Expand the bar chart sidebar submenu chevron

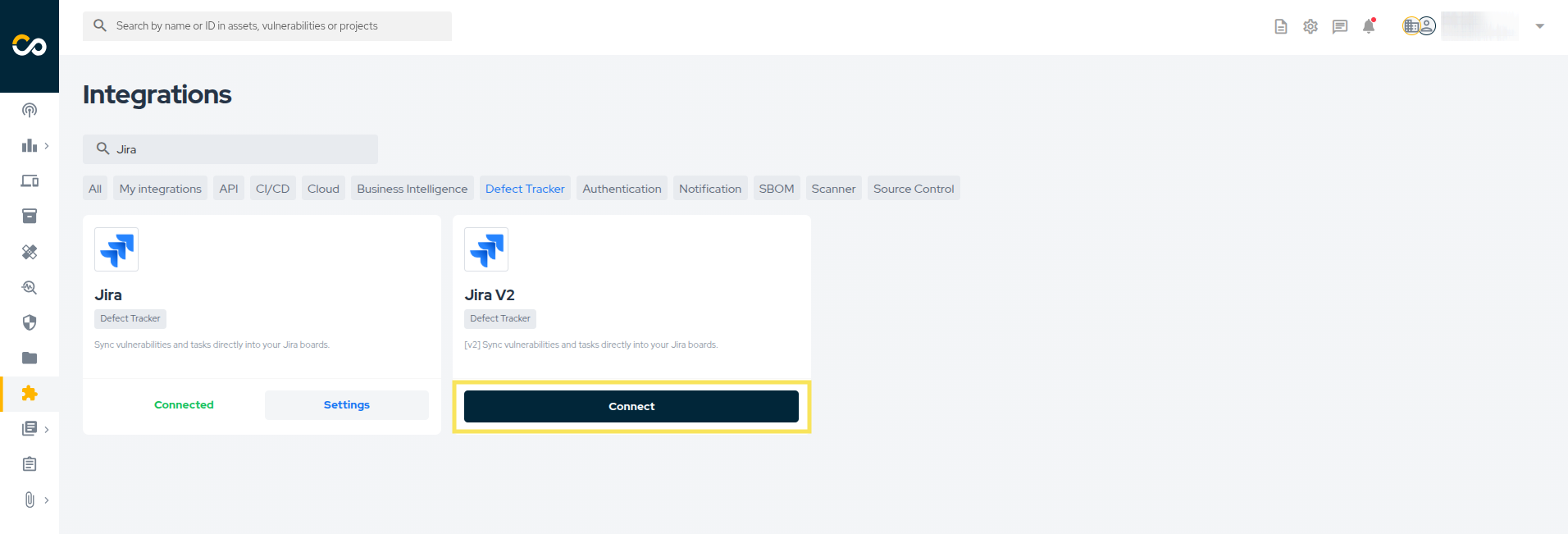(47, 146)
